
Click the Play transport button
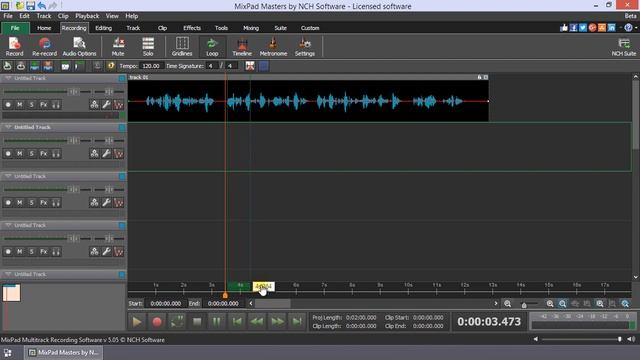tap(137, 322)
